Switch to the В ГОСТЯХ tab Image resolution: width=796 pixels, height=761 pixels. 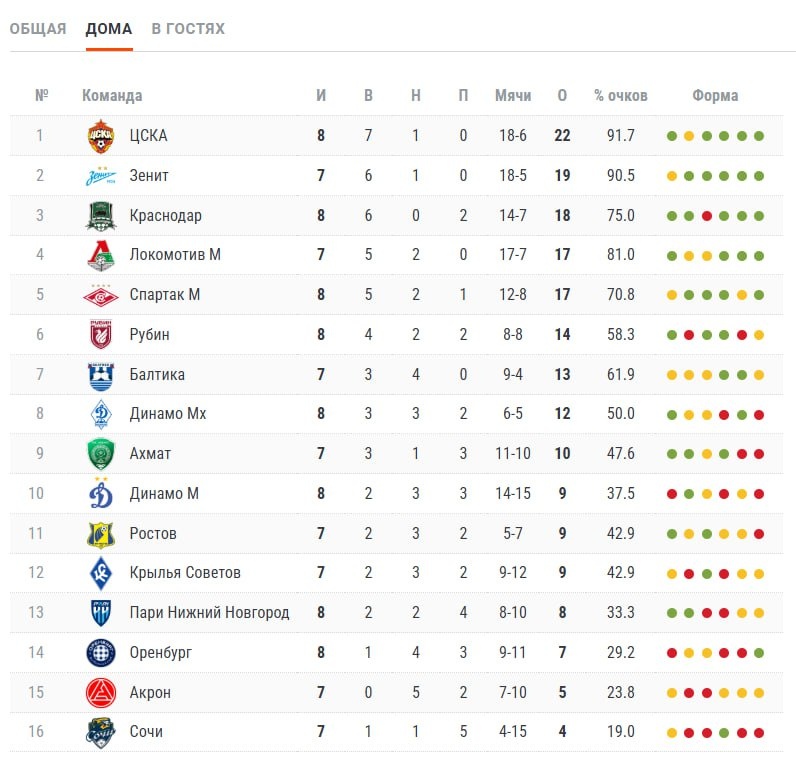coord(188,28)
